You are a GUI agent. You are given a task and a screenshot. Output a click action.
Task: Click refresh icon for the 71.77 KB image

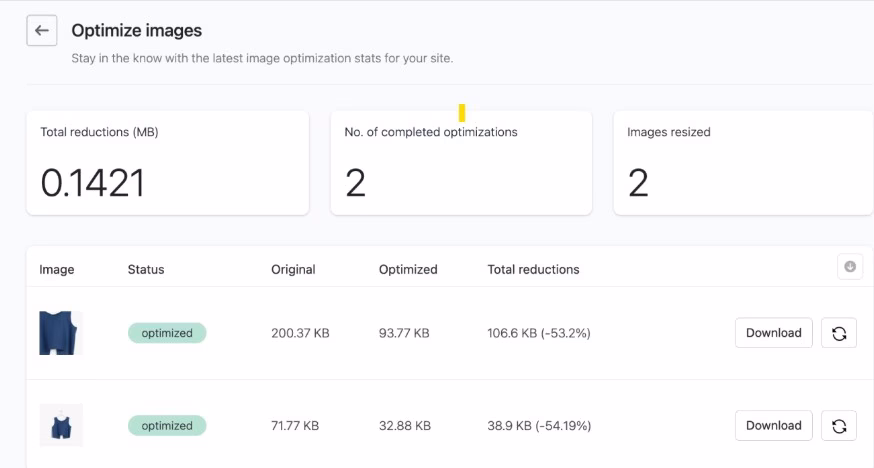point(838,426)
